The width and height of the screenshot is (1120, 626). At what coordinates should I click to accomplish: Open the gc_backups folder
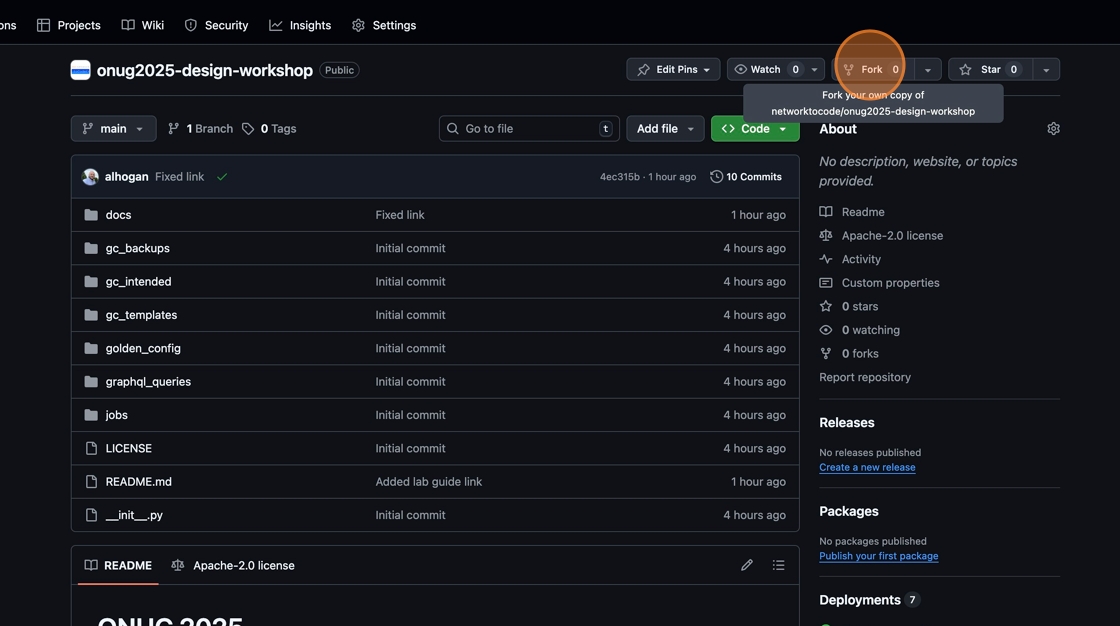tap(138, 248)
